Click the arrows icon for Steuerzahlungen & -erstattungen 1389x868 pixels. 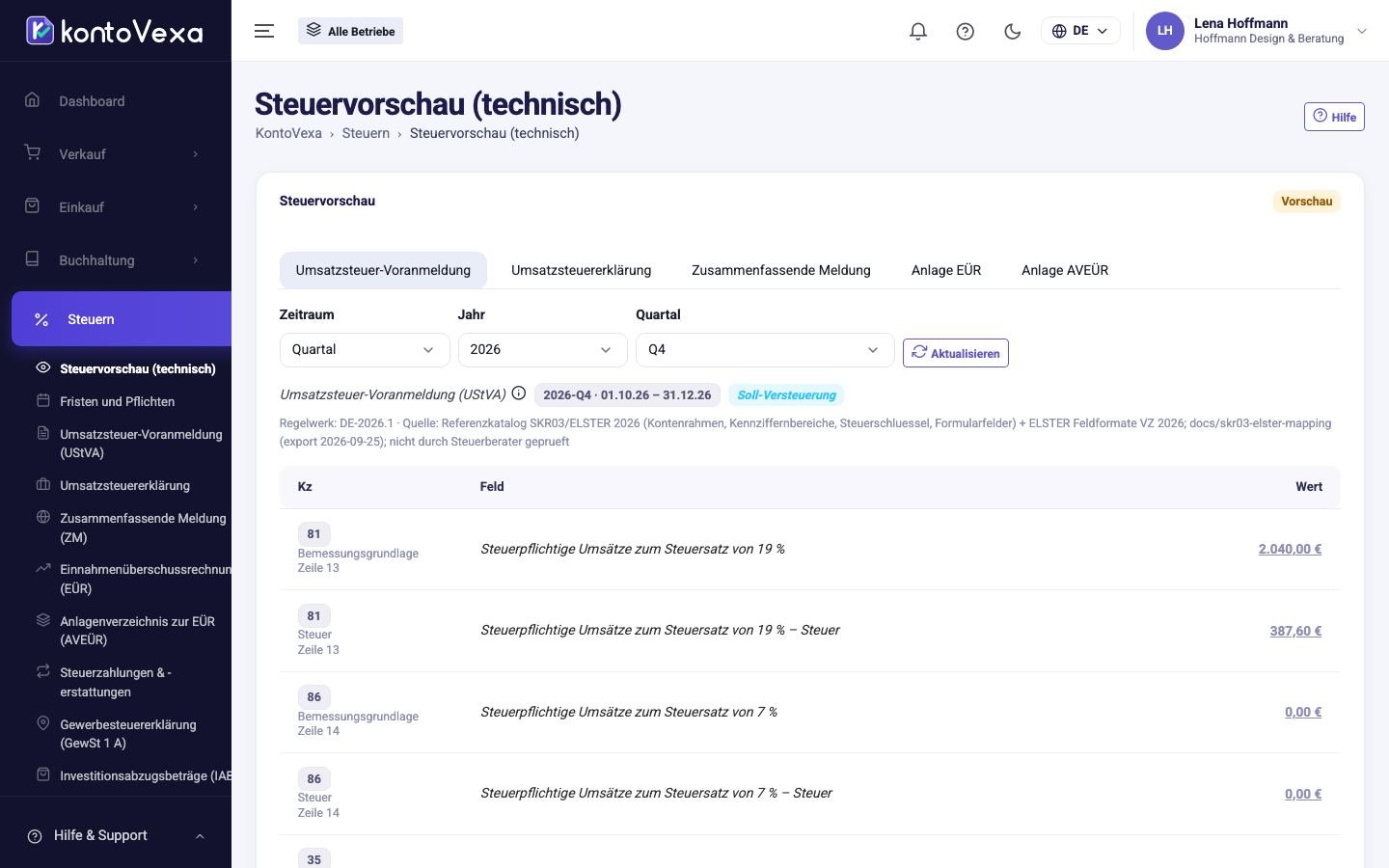[42, 671]
